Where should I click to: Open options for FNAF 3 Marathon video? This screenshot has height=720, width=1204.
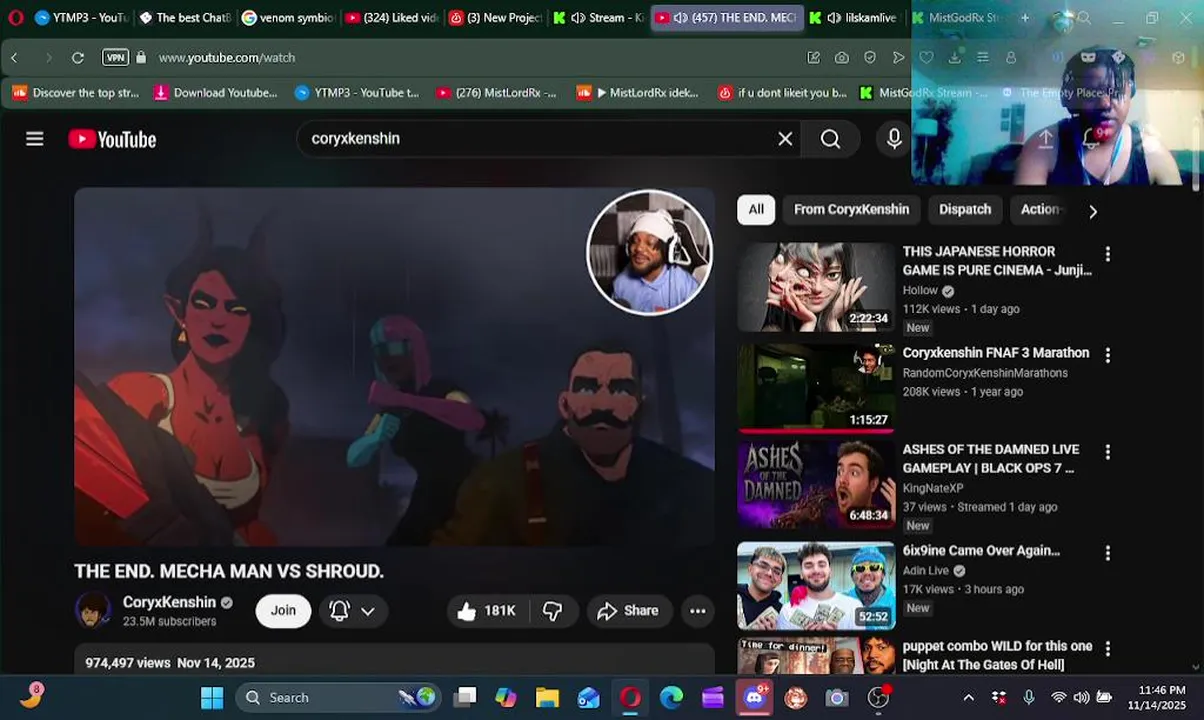(x=1107, y=355)
